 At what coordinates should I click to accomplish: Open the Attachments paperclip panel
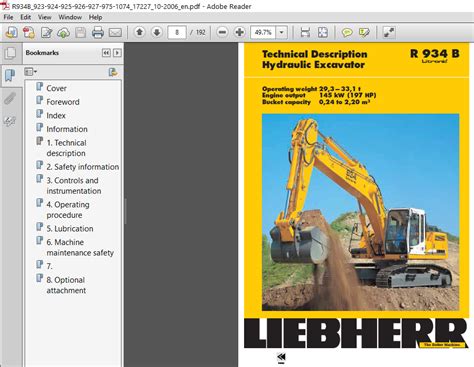coord(10,99)
